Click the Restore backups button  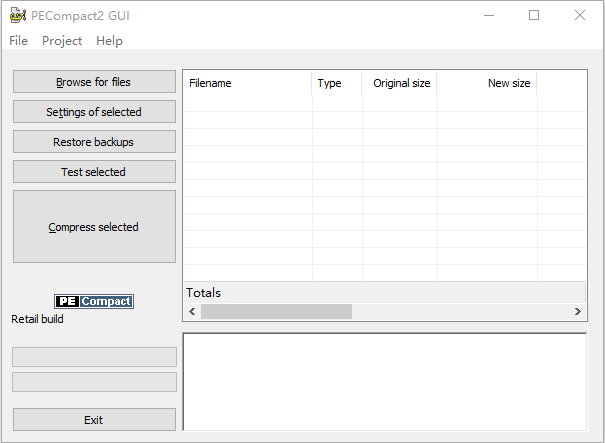[94, 142]
